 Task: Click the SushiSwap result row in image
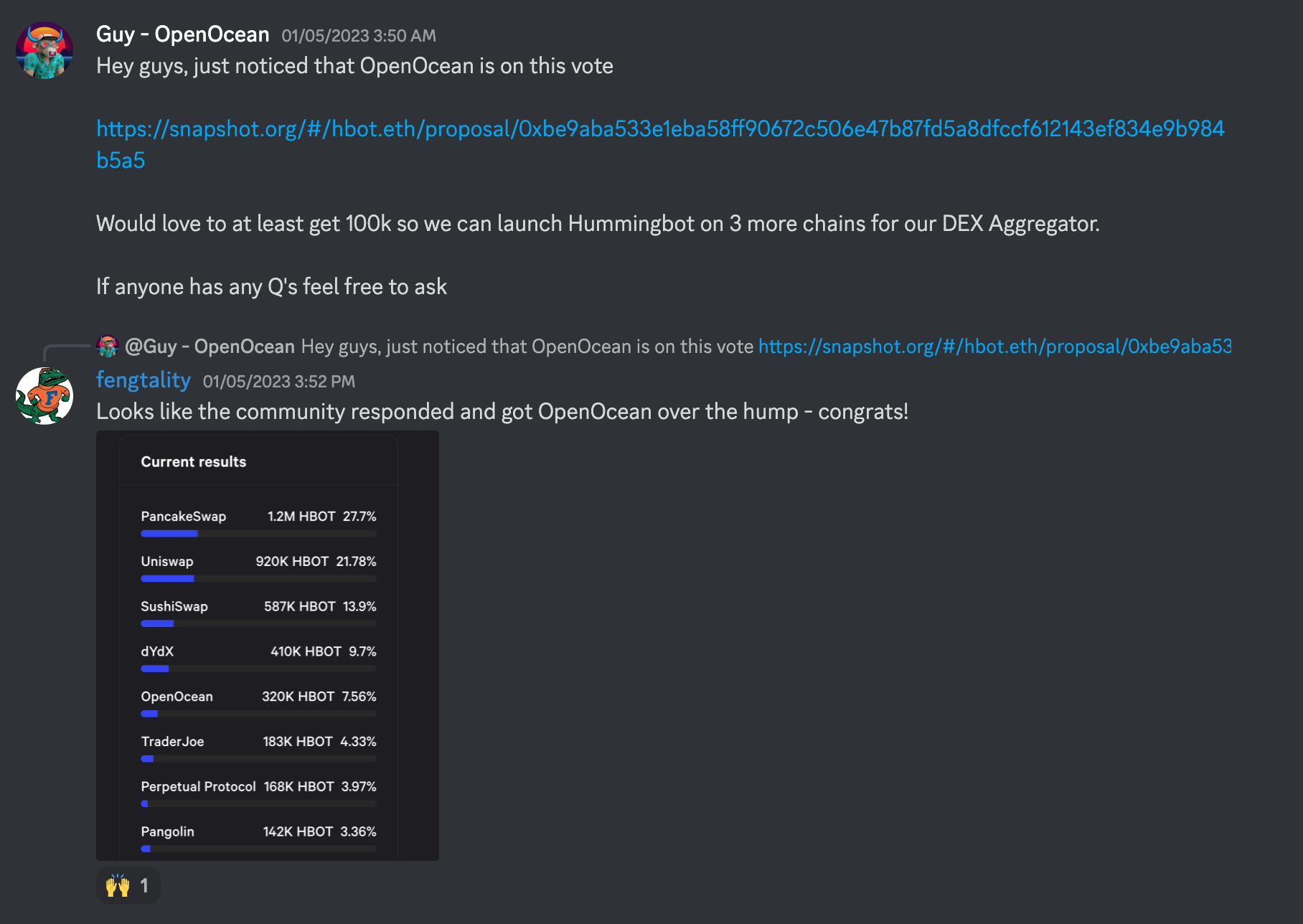[258, 607]
